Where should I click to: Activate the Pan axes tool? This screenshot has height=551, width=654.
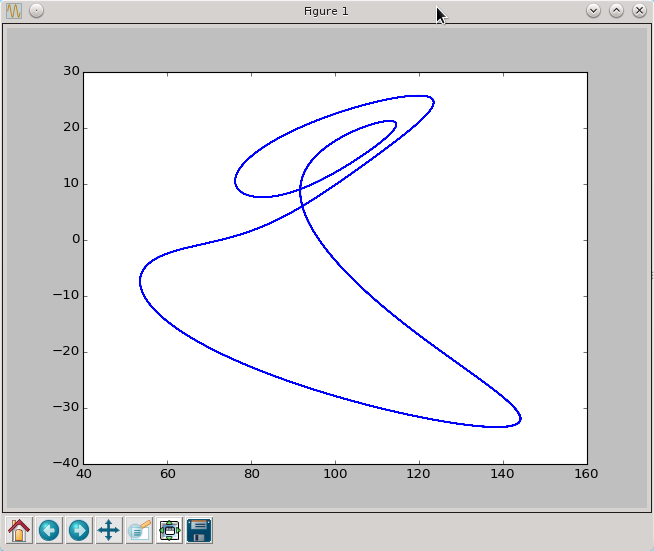pyautogui.click(x=109, y=530)
